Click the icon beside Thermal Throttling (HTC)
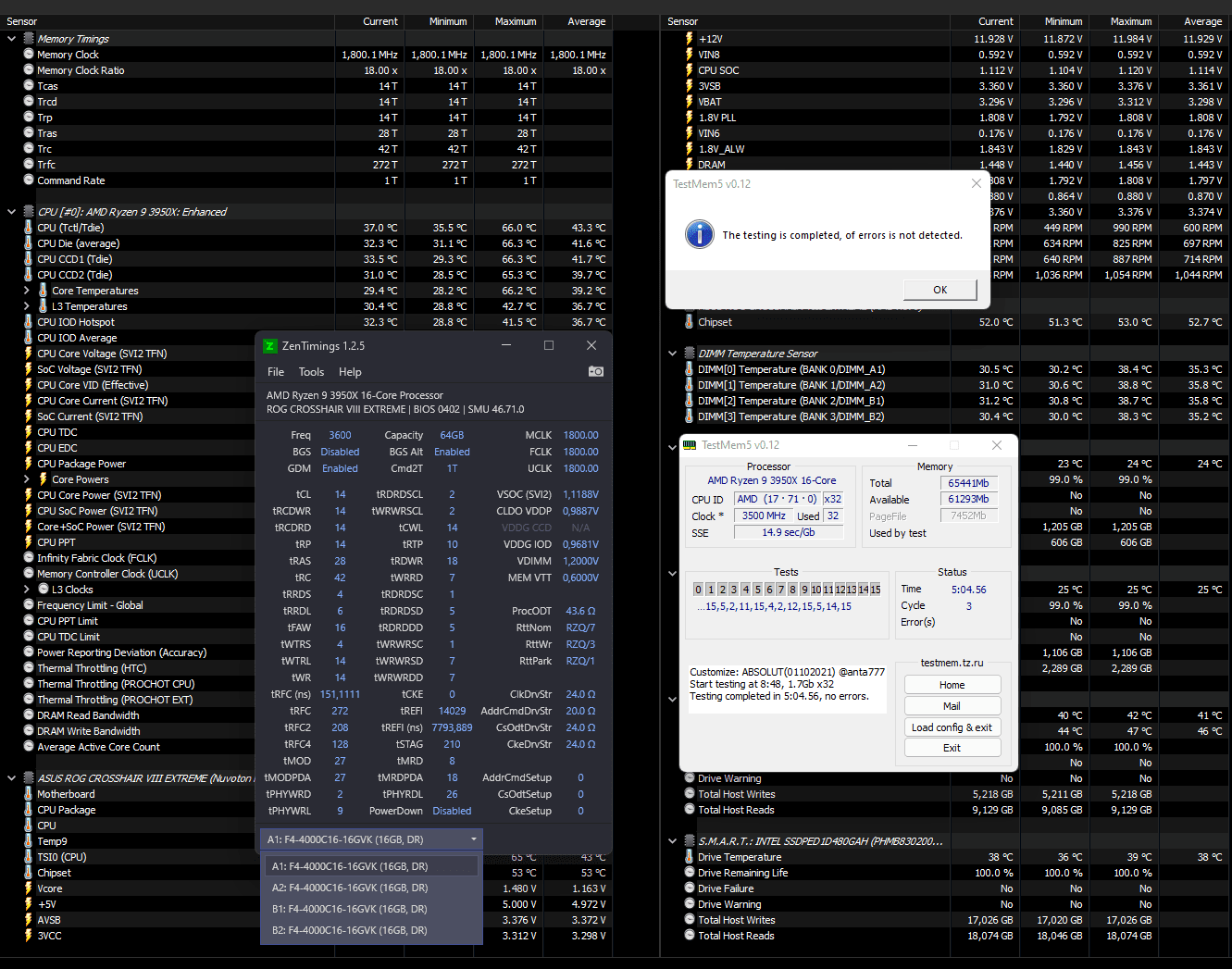Screen dimensions: 1232x969 click(29, 668)
